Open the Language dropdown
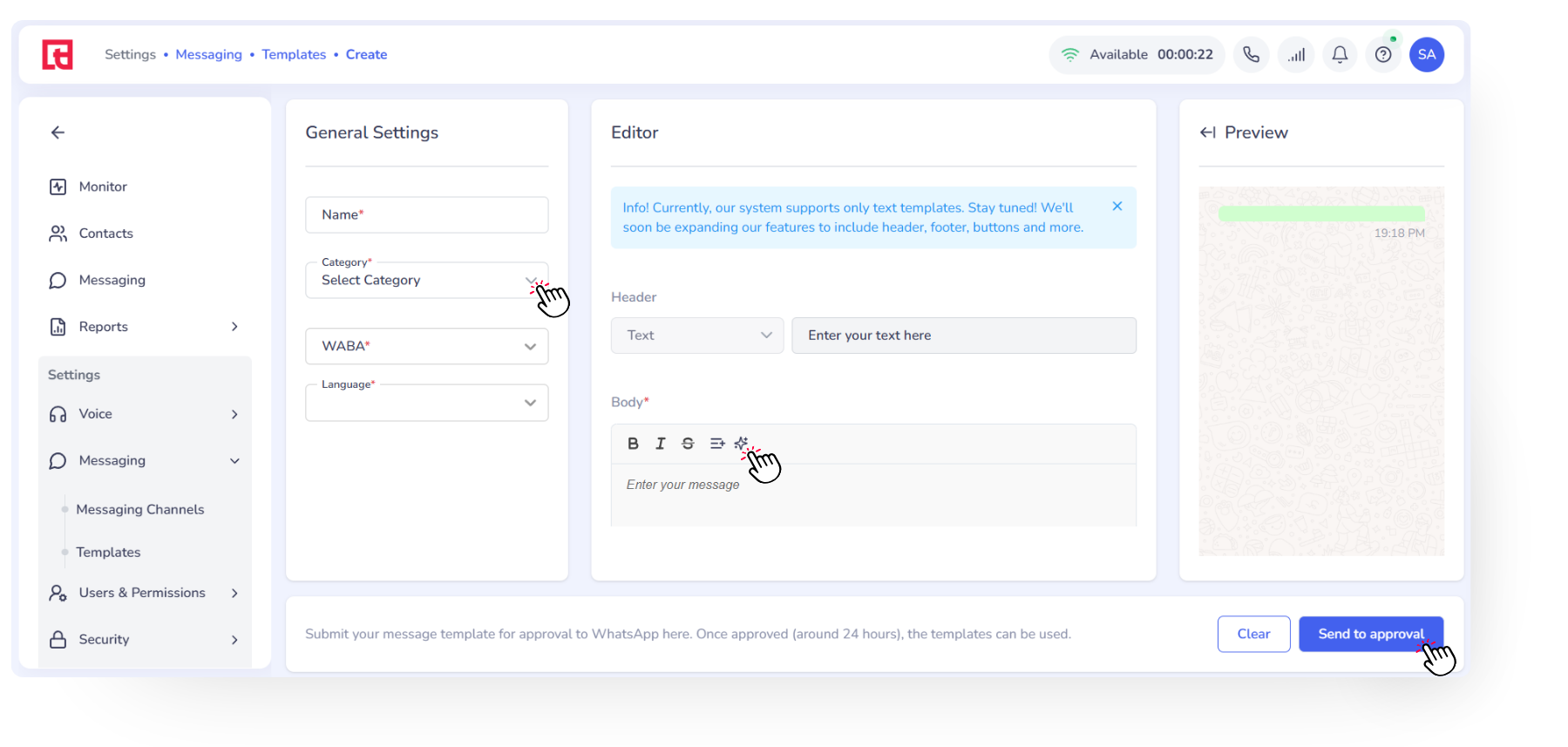Viewport: 1568px width, 747px height. [426, 403]
